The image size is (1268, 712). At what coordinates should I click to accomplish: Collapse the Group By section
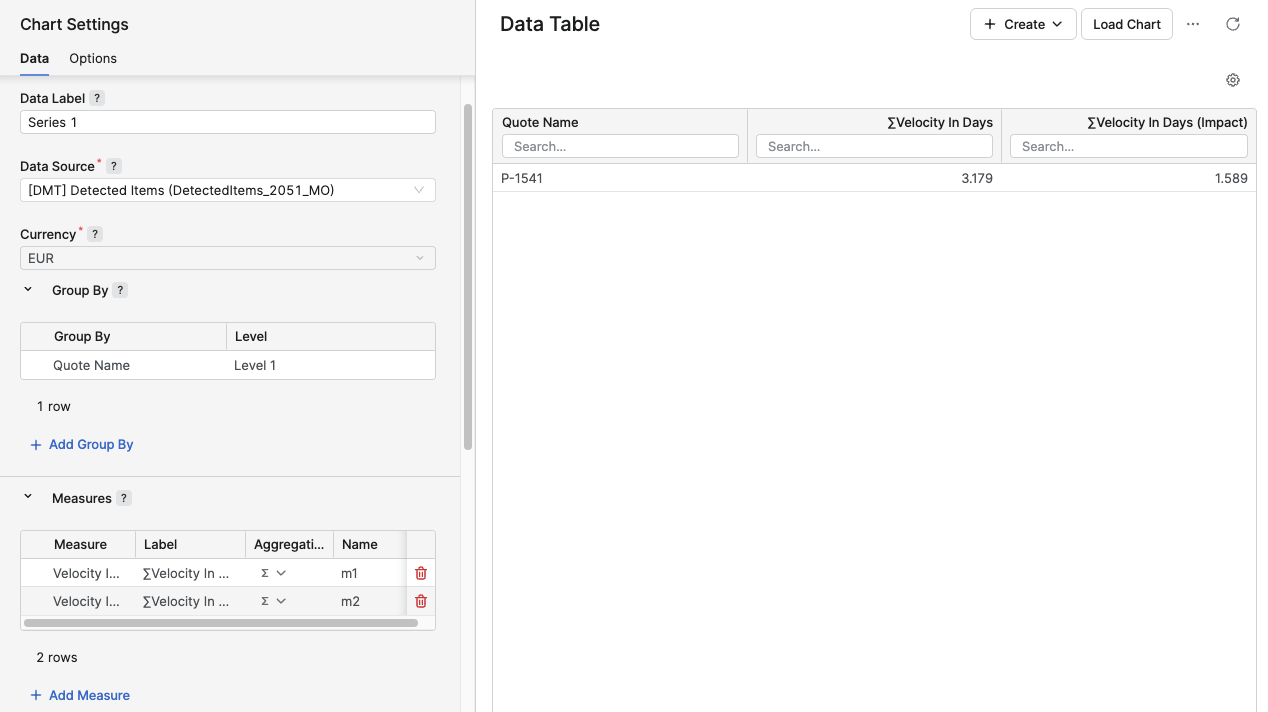point(28,290)
